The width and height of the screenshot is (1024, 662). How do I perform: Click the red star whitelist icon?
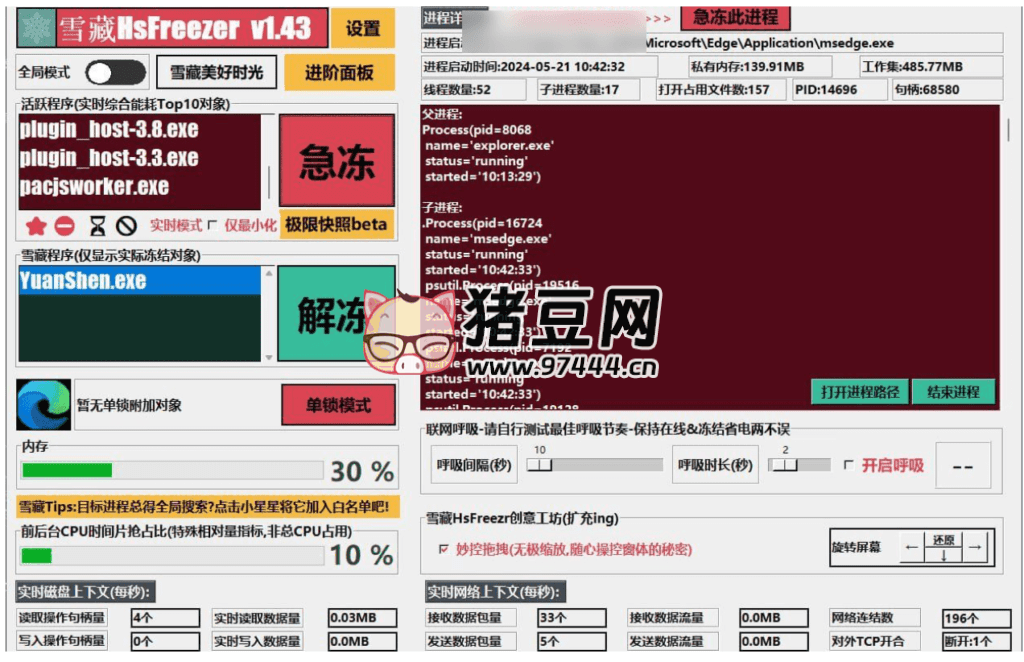[38, 226]
